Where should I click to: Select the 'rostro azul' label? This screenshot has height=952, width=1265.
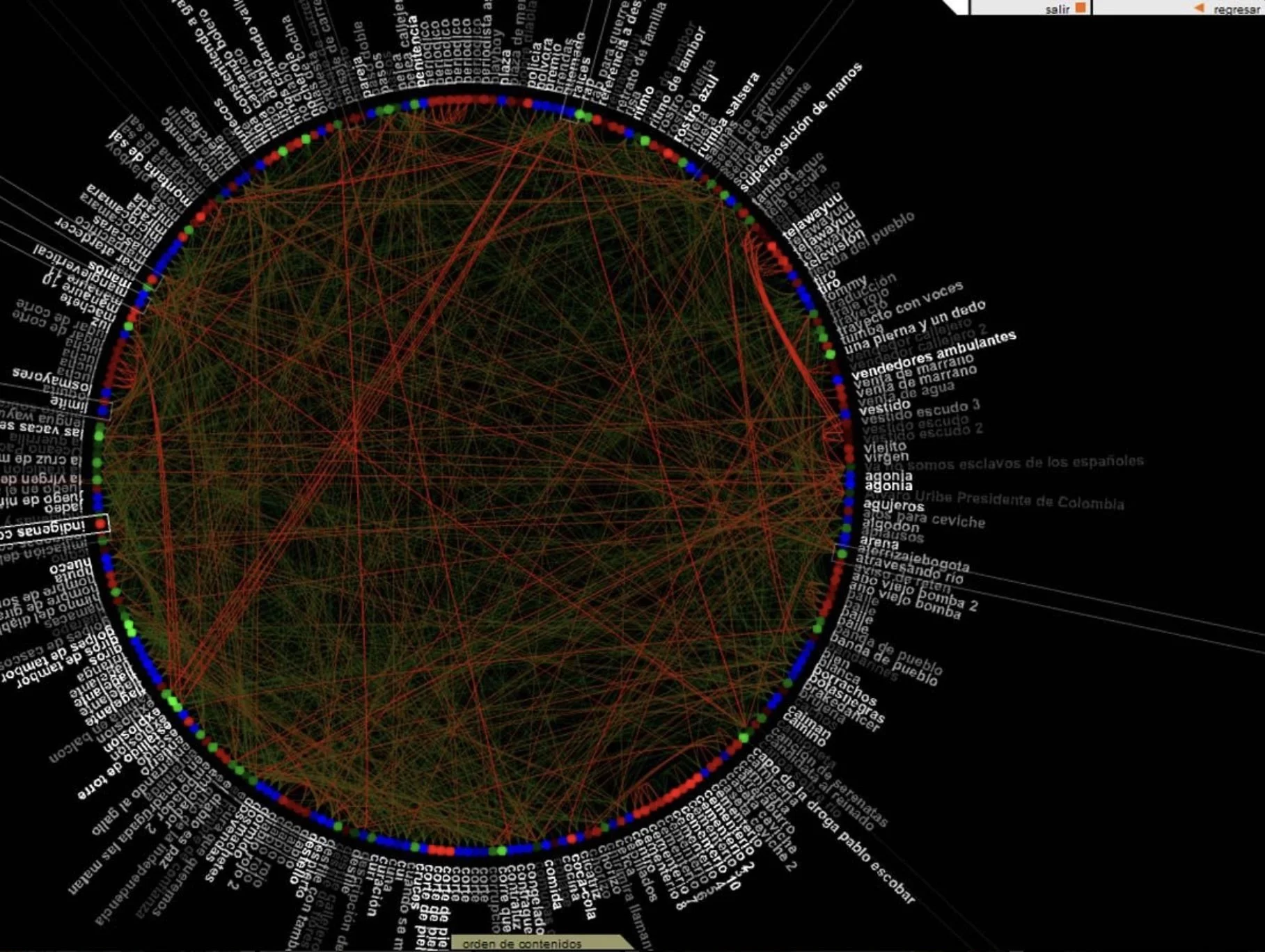click(698, 109)
